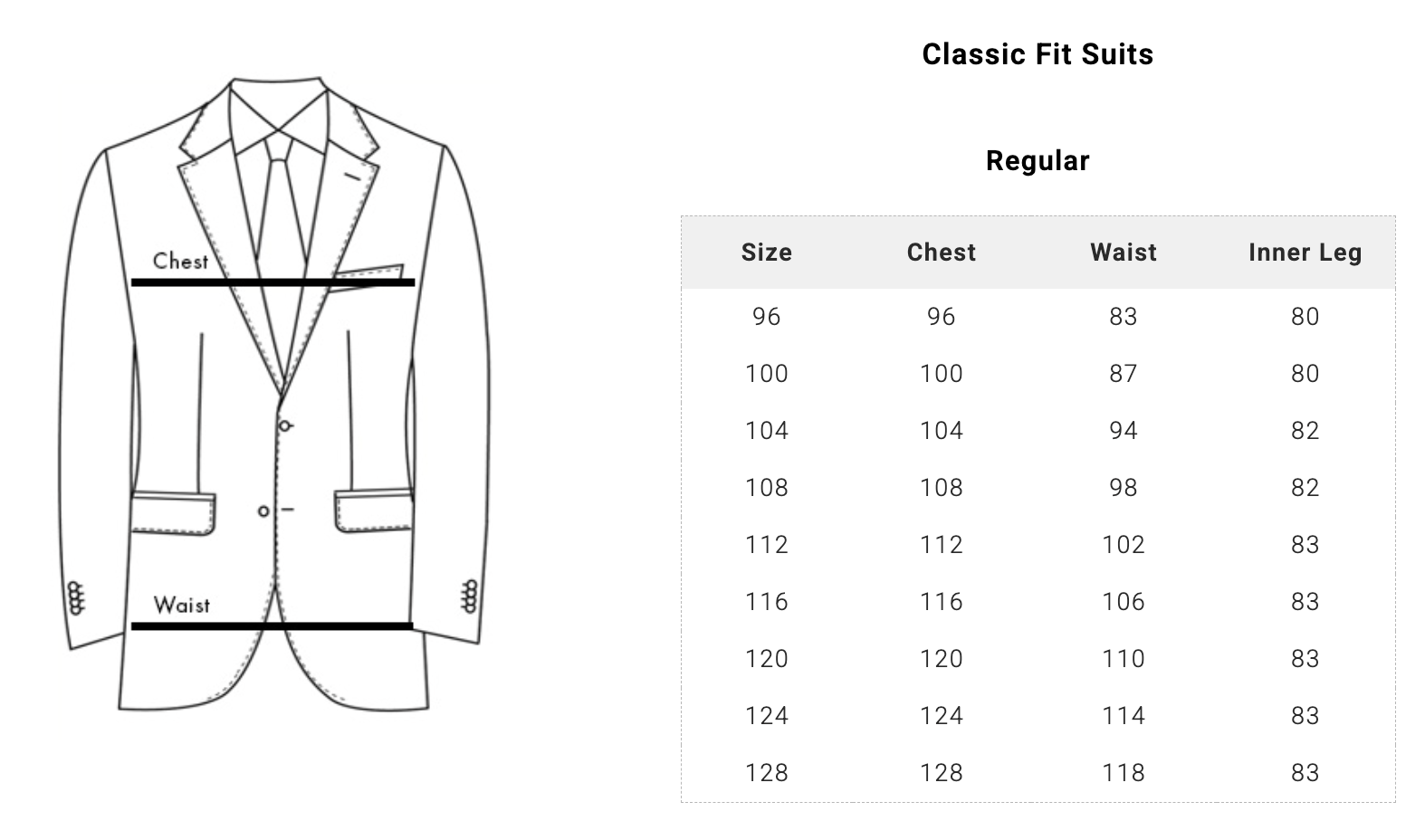Select size 128 in Size column
Image resolution: width=1425 pixels, height=840 pixels.
point(767,773)
